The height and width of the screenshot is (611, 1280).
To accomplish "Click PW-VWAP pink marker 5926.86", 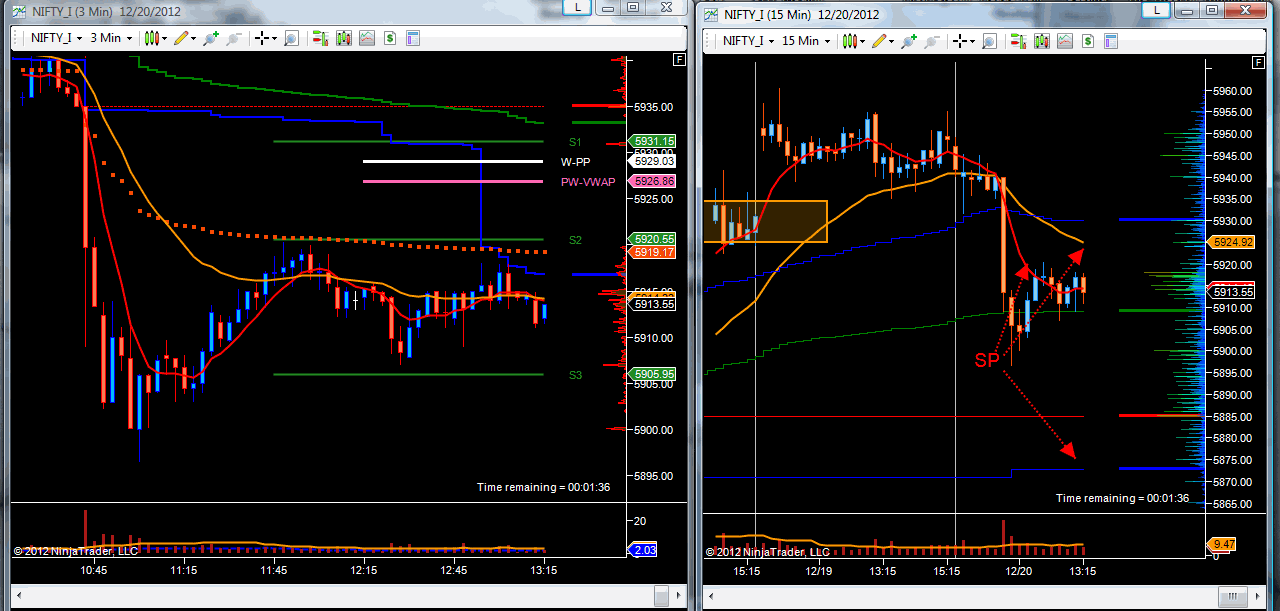I will [x=651, y=181].
